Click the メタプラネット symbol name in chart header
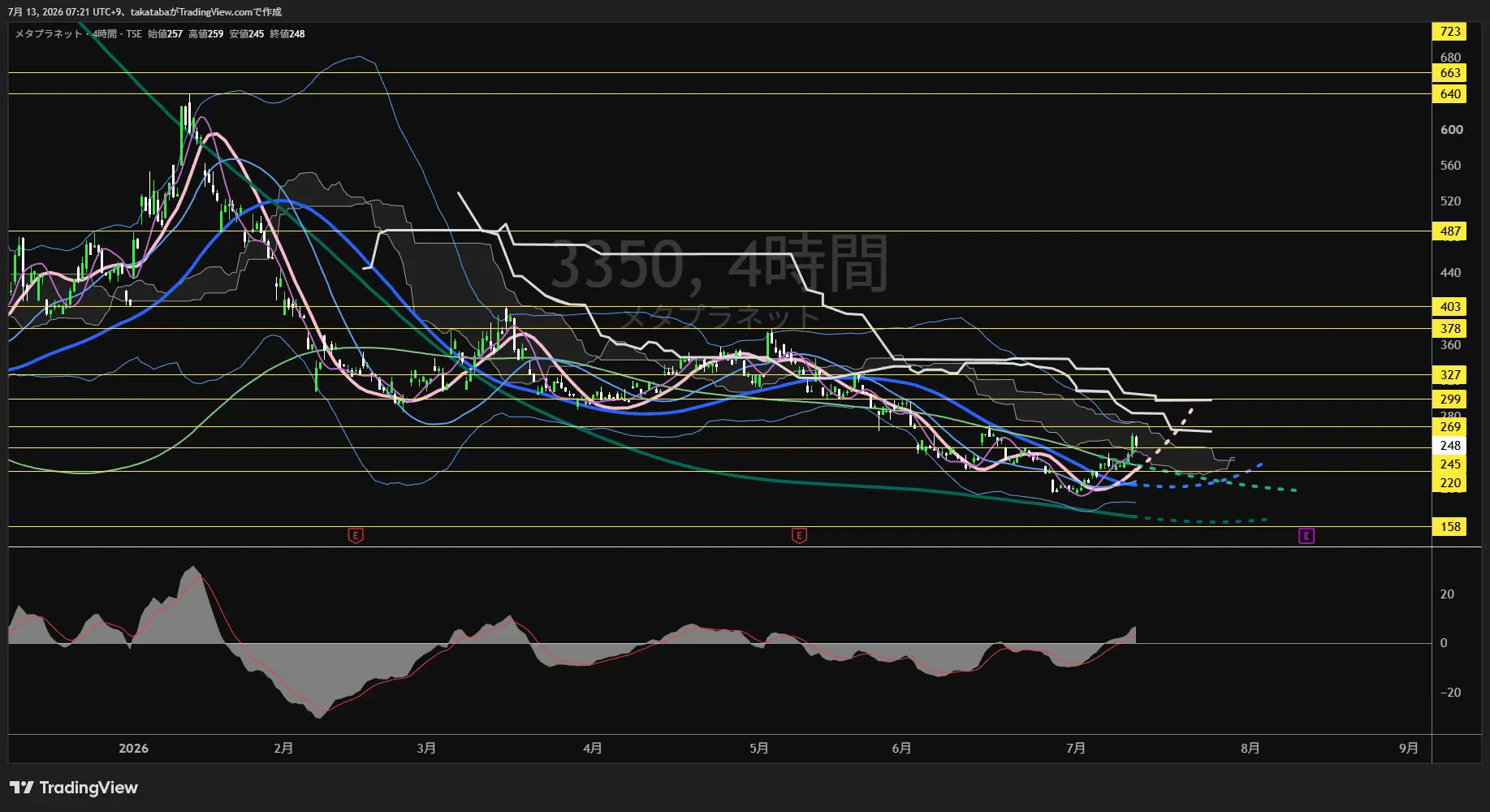 click(49, 34)
